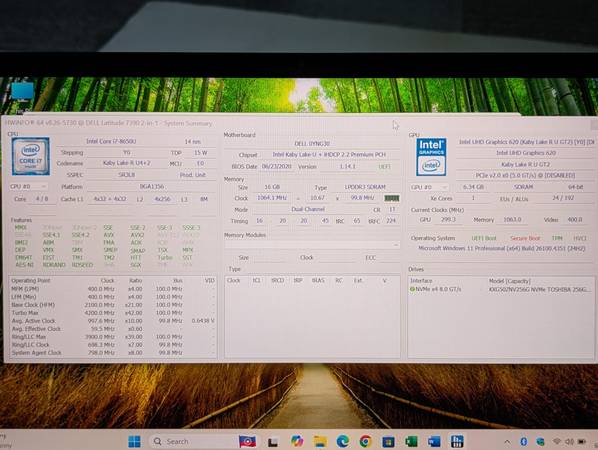
Task: Click the 'Ring/LLC Max' row
Action: pyautogui.click(x=113, y=337)
